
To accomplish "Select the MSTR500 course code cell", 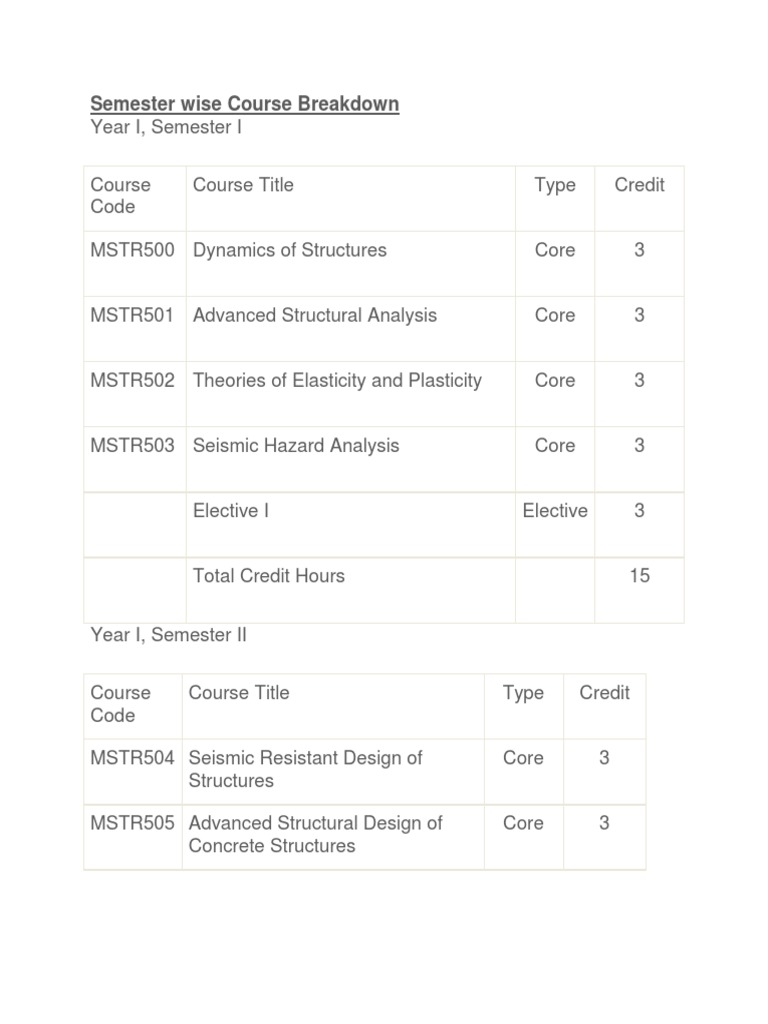I will point(132,250).
